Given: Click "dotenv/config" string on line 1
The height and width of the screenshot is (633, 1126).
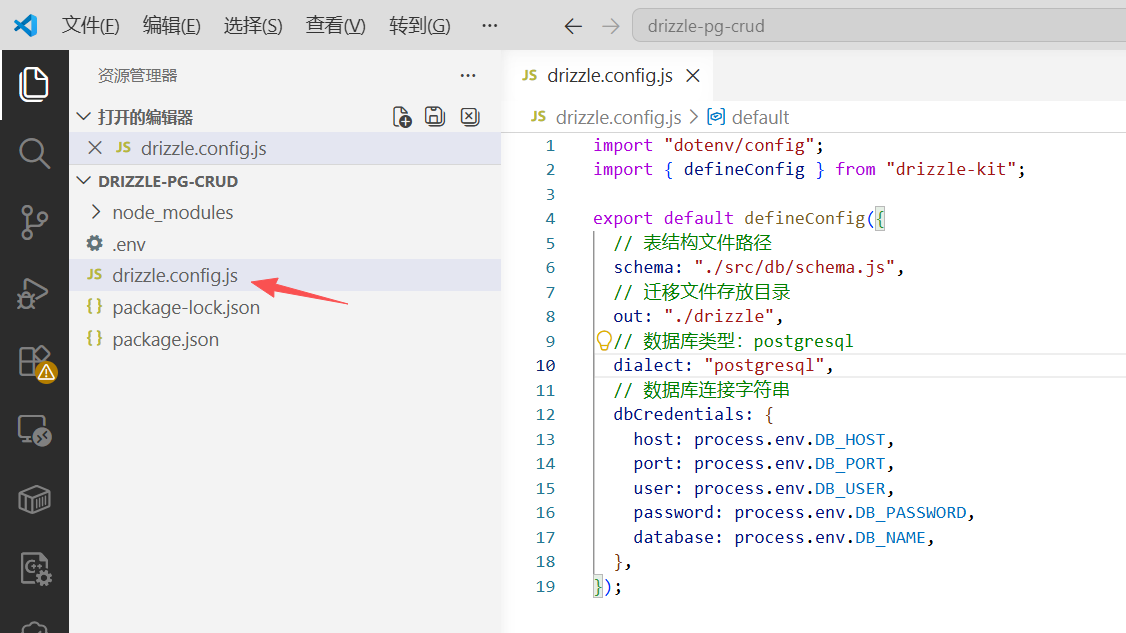Looking at the screenshot, I should (739, 145).
